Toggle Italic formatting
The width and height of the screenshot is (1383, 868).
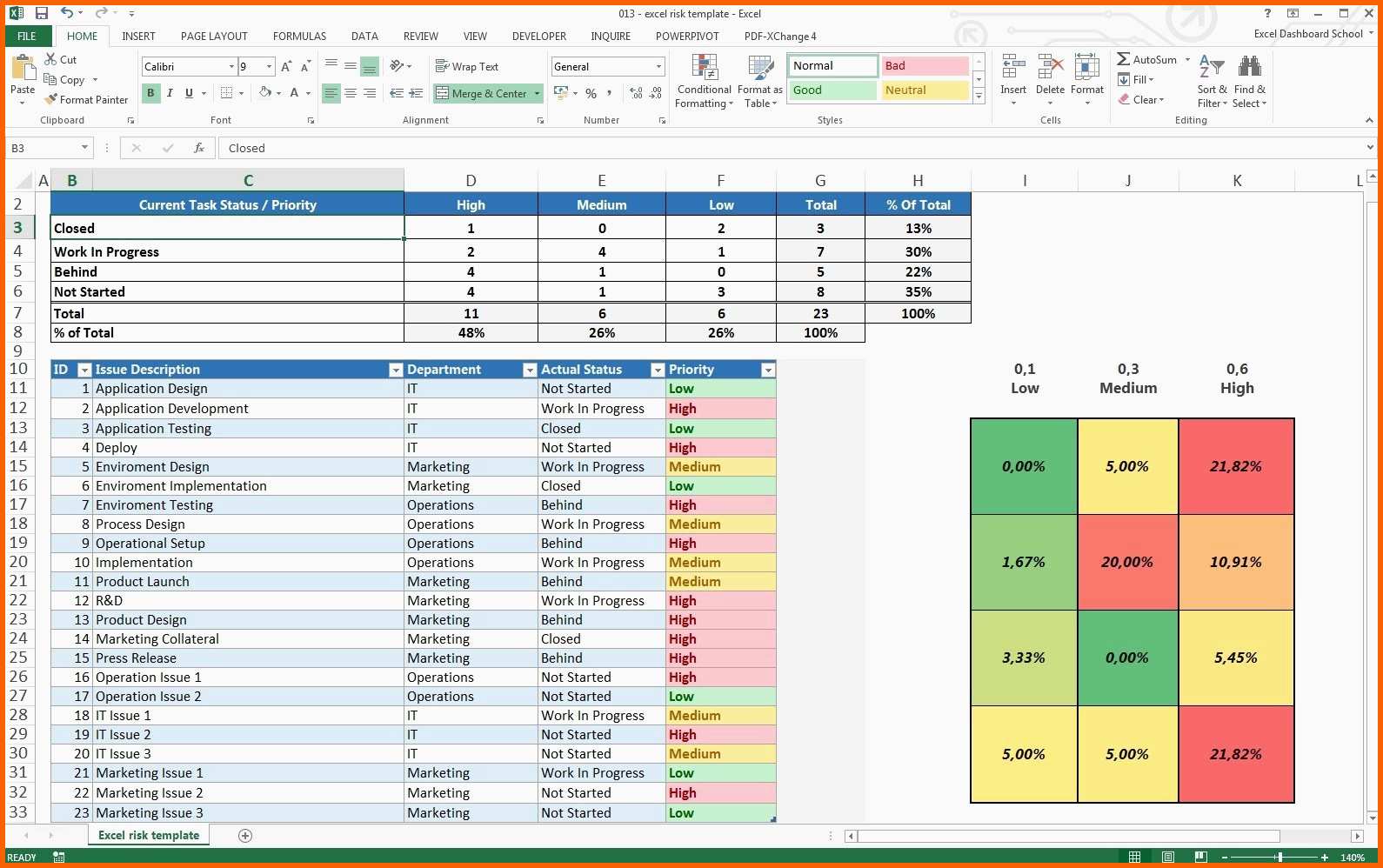pyautogui.click(x=170, y=93)
